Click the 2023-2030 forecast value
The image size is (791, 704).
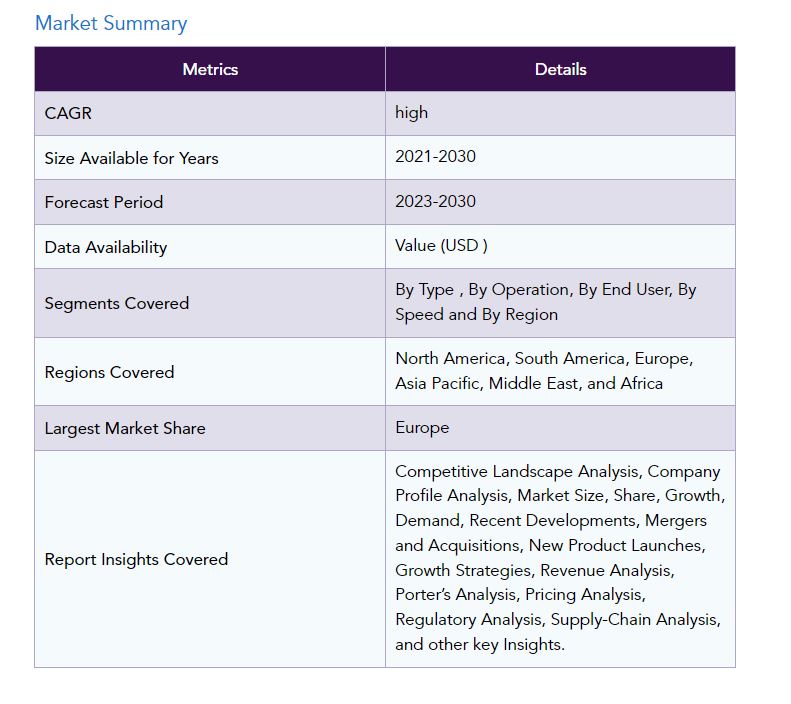coord(435,201)
